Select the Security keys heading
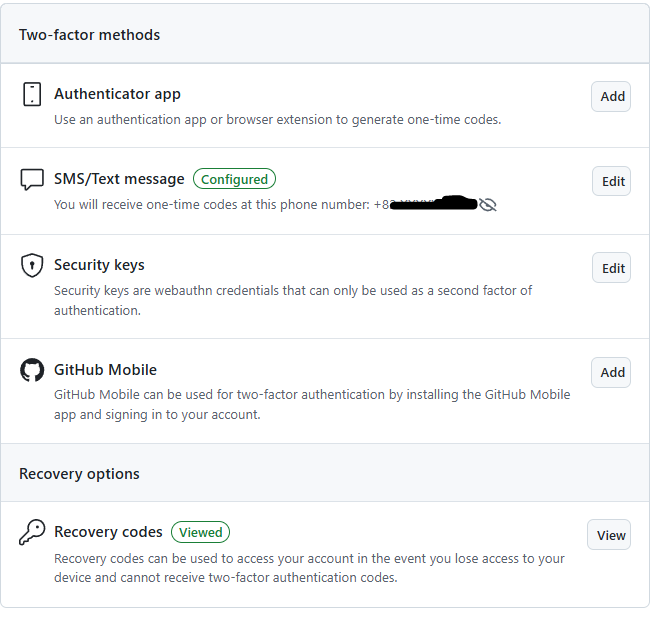The image size is (672, 630). point(99,265)
